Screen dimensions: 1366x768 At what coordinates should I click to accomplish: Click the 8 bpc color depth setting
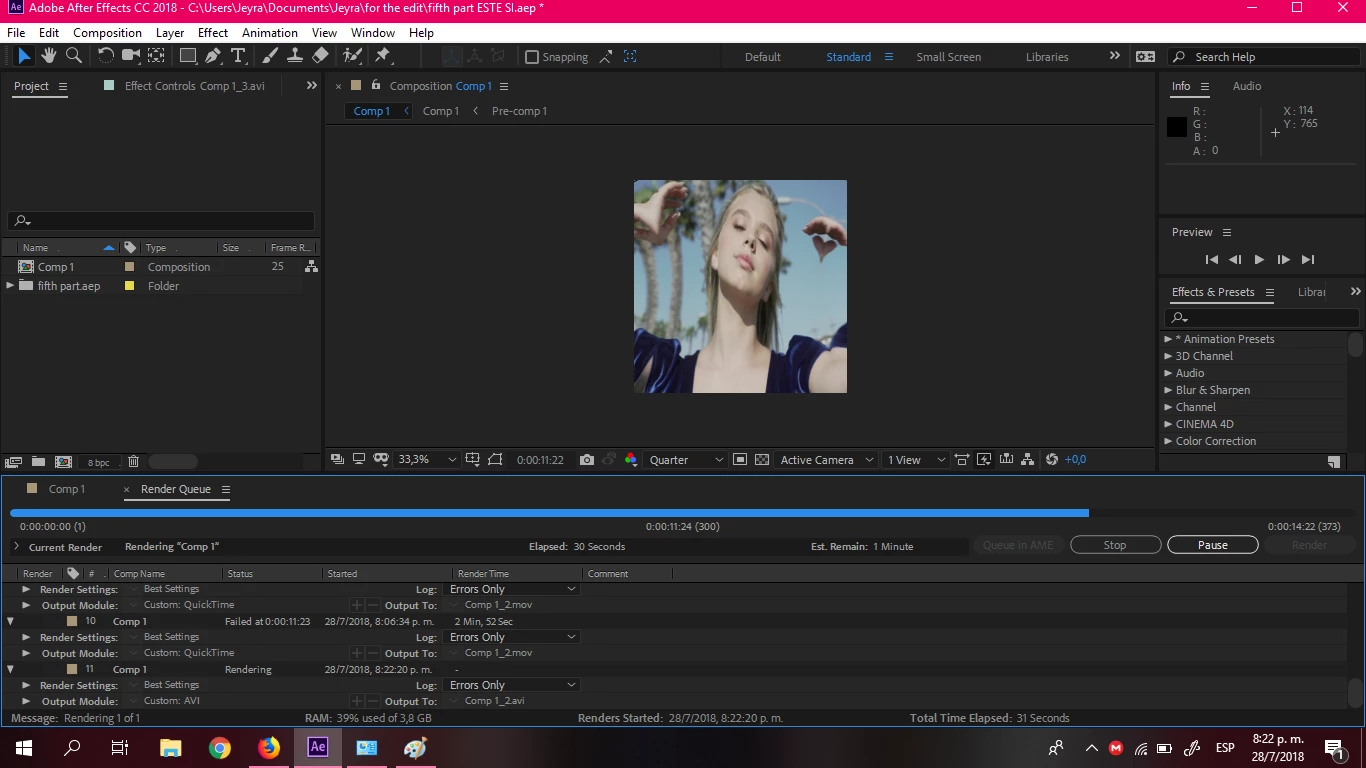pyautogui.click(x=99, y=463)
